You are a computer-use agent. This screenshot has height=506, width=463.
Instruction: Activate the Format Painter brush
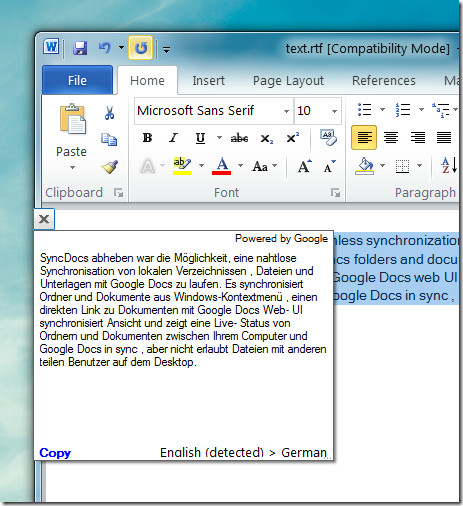click(x=109, y=167)
